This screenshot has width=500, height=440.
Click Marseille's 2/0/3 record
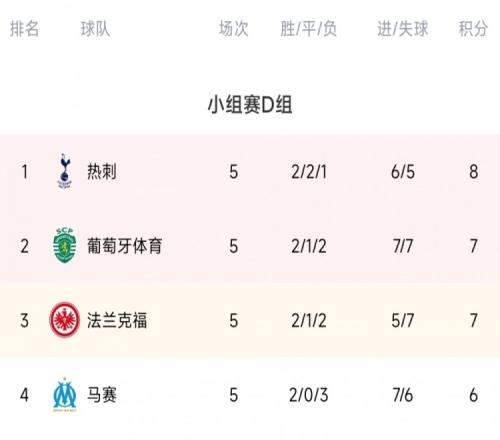click(x=309, y=395)
